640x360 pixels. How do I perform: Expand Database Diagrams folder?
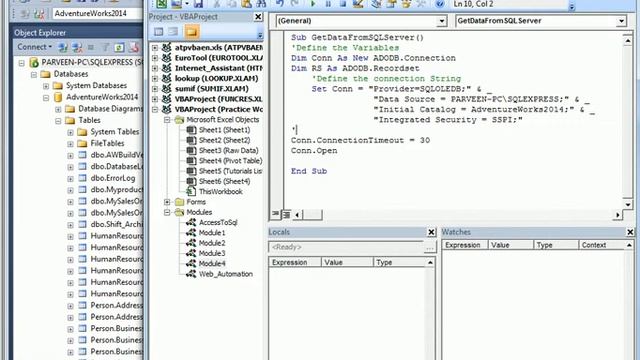(58, 109)
